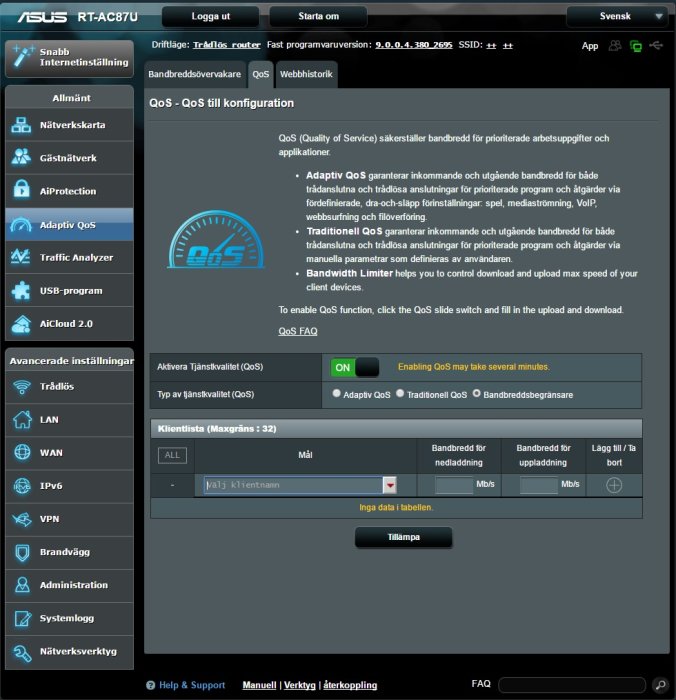The height and width of the screenshot is (700, 676).
Task: Open the Traffic Analyzer menu item
Action: pos(69,257)
